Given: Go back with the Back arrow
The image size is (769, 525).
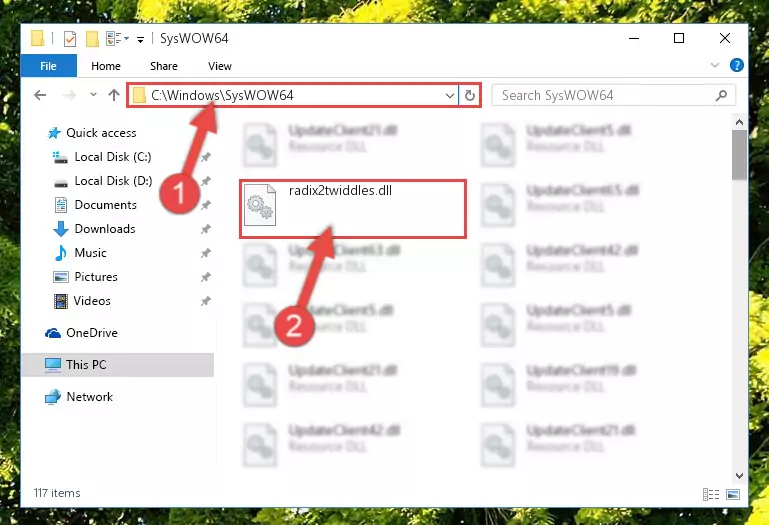Looking at the screenshot, I should click(x=40, y=95).
